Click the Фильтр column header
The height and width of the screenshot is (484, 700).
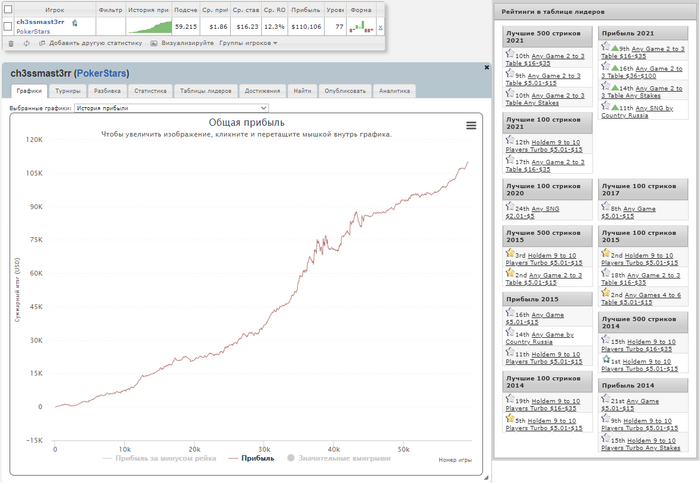(110, 10)
